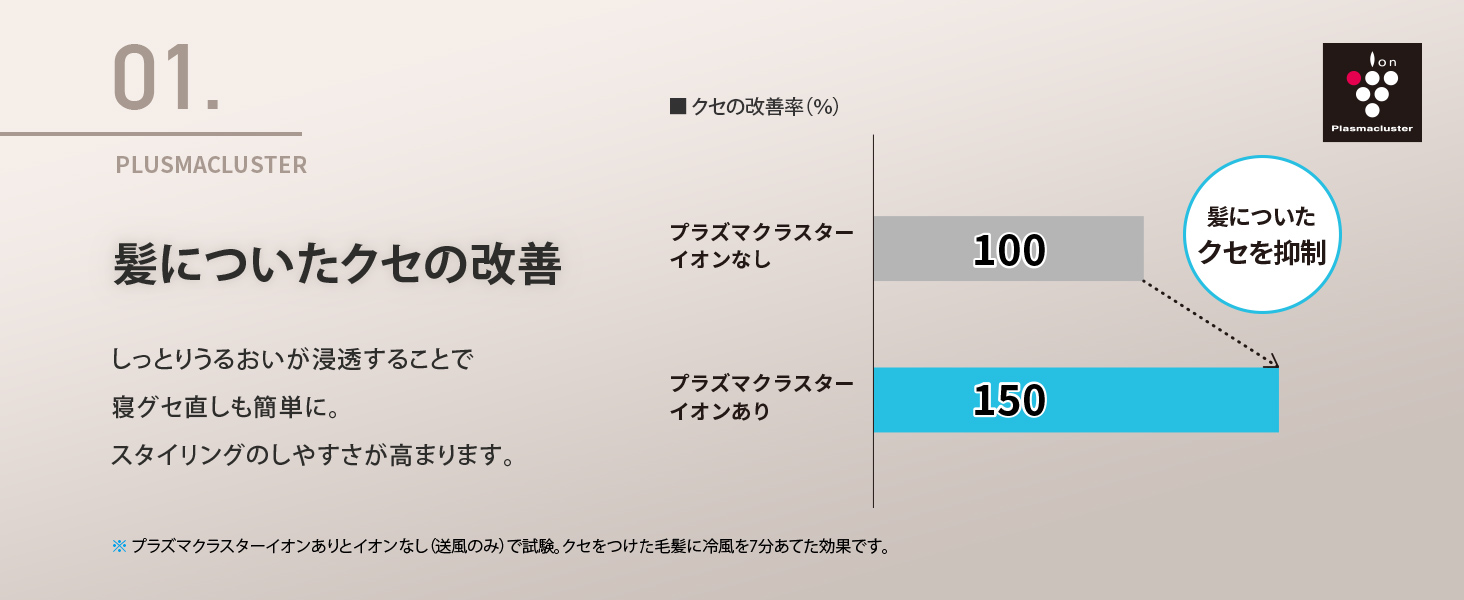Click the プラズマクラスターイオンあり axis label
1464x600 pixels.
pyautogui.click(x=762, y=397)
